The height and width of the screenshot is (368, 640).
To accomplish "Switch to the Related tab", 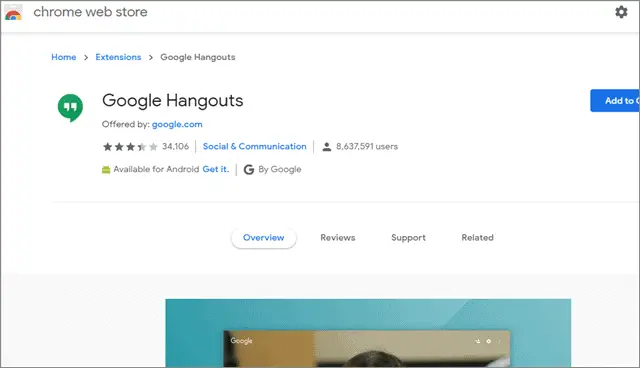I will click(478, 238).
